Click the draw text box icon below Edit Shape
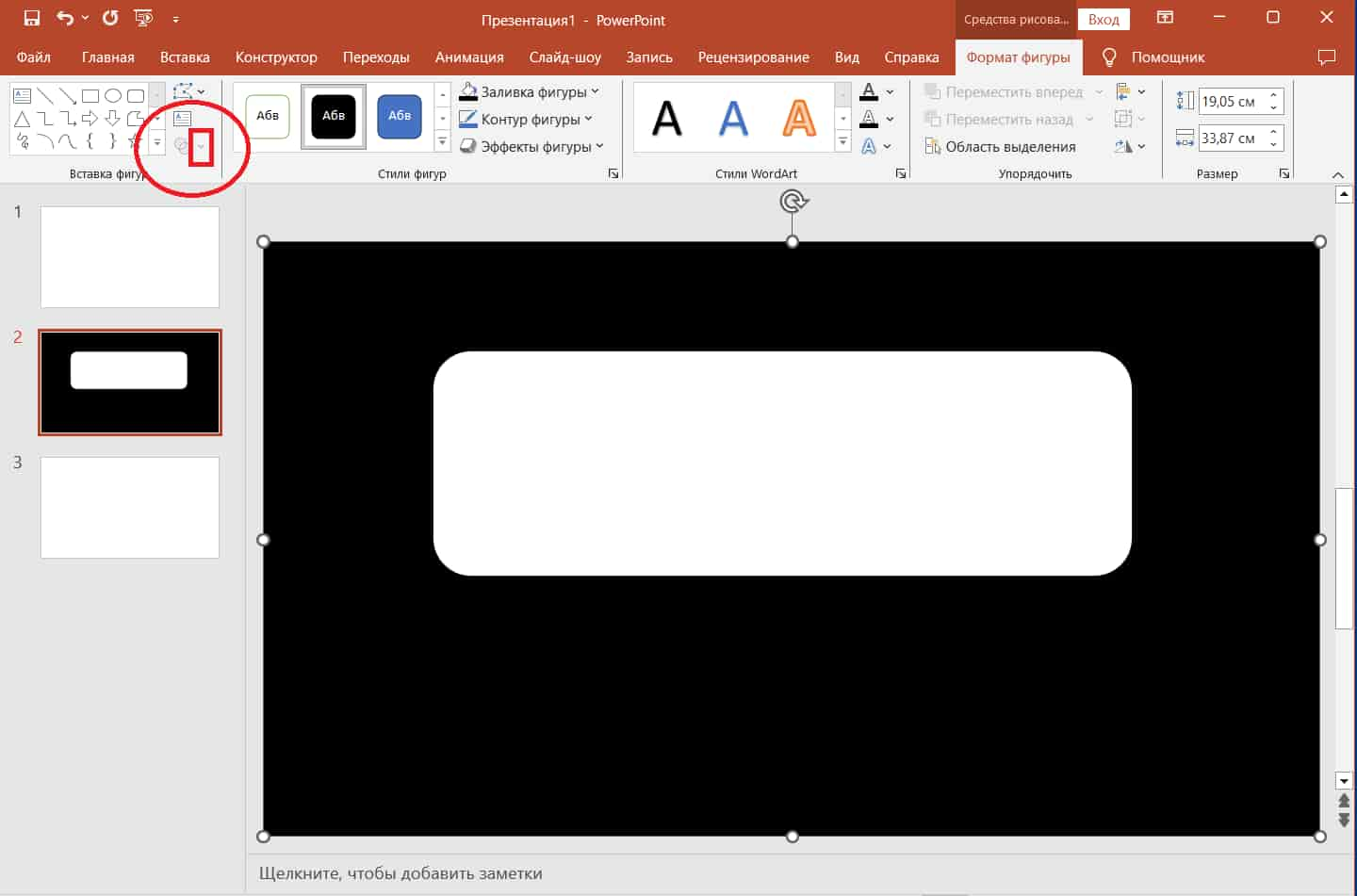 click(x=183, y=119)
